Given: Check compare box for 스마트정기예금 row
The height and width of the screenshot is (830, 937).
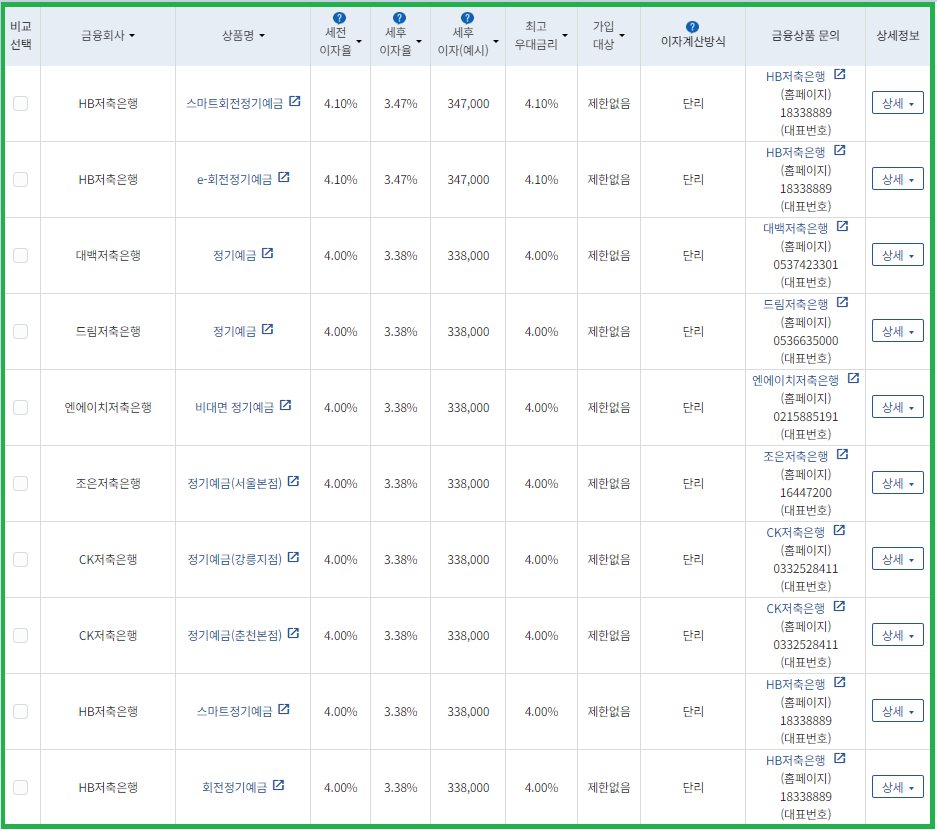Looking at the screenshot, I should [x=20, y=711].
